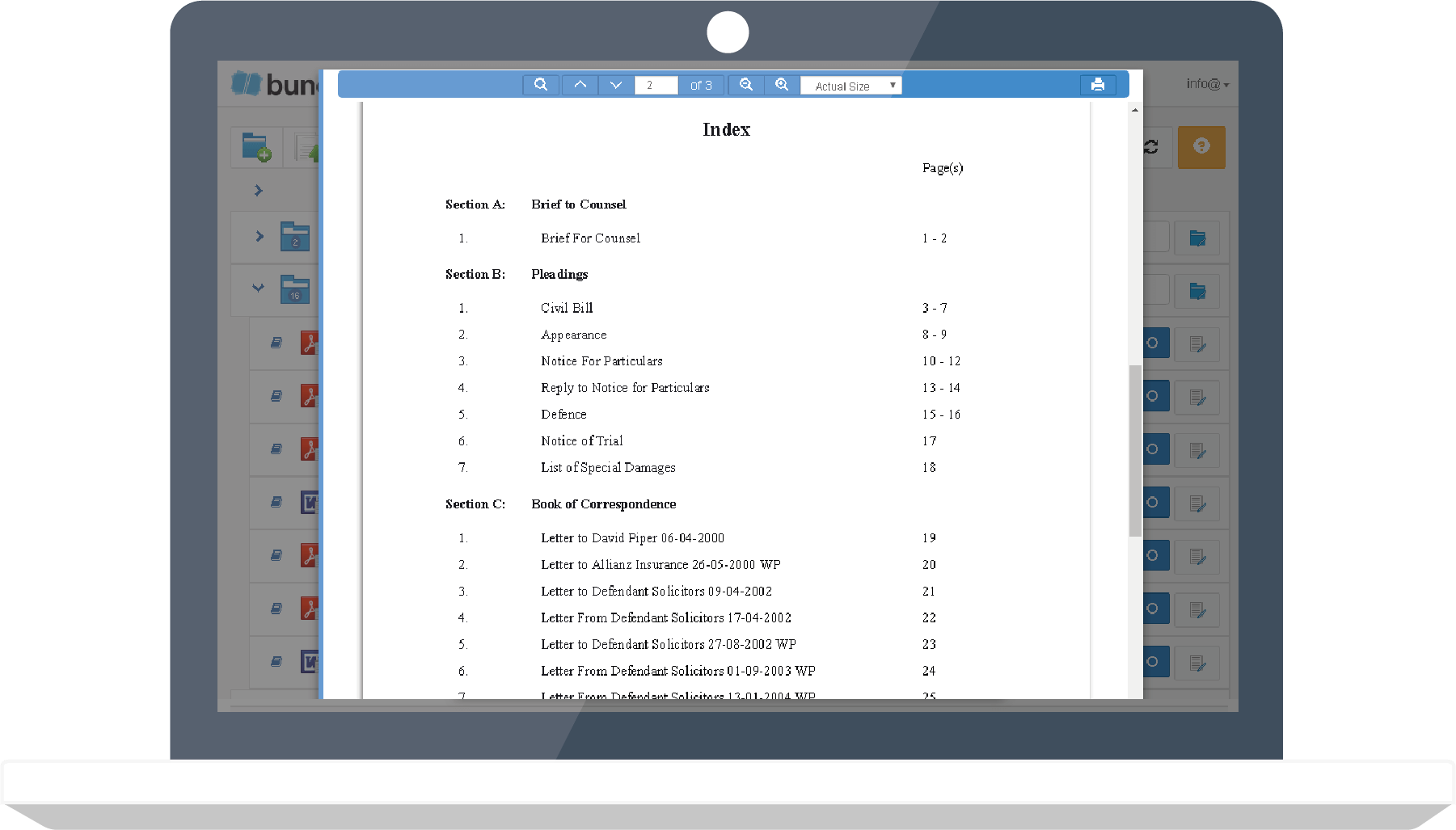The height and width of the screenshot is (830, 1456).
Task: Open the Word document icon in the file list
Action: (313, 503)
